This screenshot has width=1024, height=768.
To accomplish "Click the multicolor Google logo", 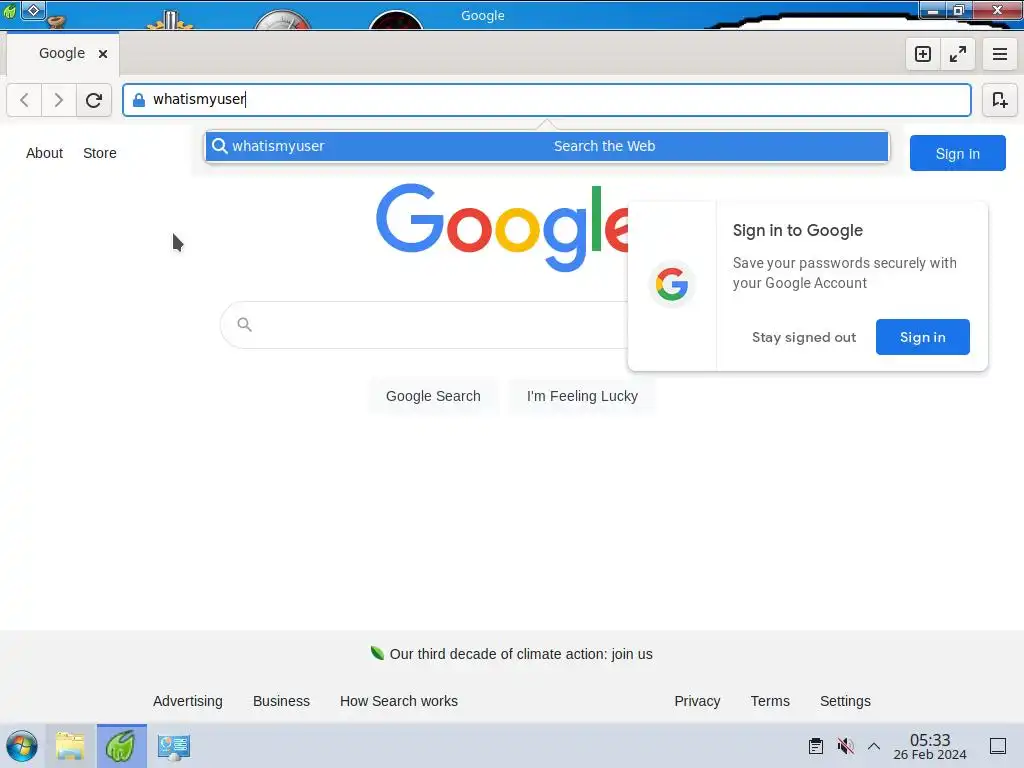I will (502, 227).
